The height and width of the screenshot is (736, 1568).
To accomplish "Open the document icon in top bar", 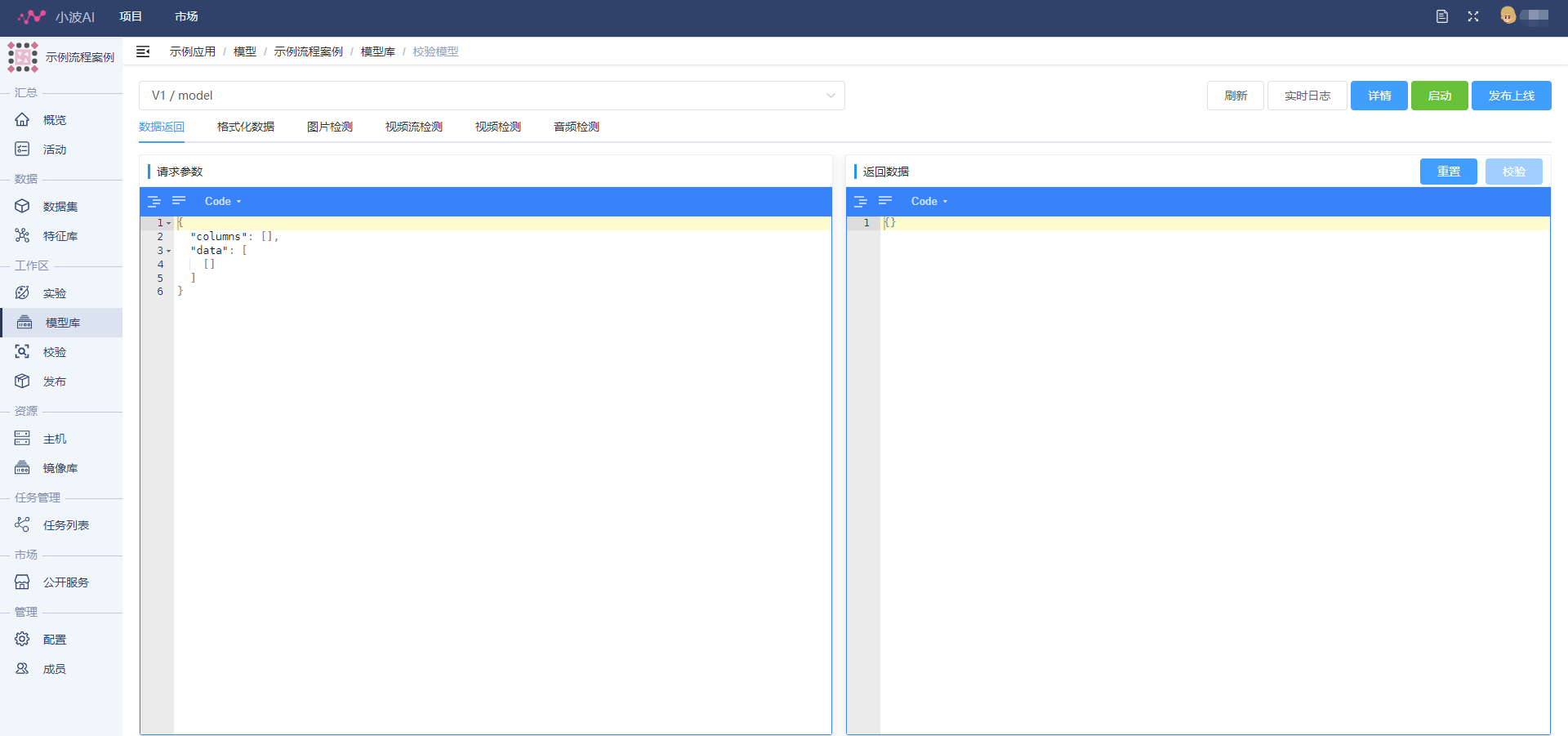I will pos(1442,16).
